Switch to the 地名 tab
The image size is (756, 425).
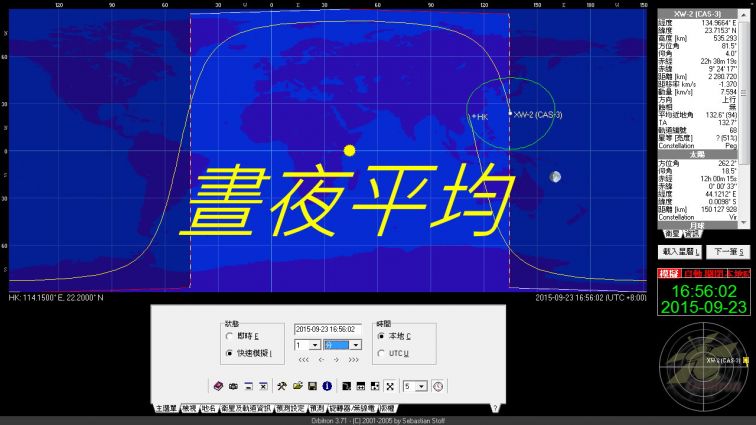208,408
